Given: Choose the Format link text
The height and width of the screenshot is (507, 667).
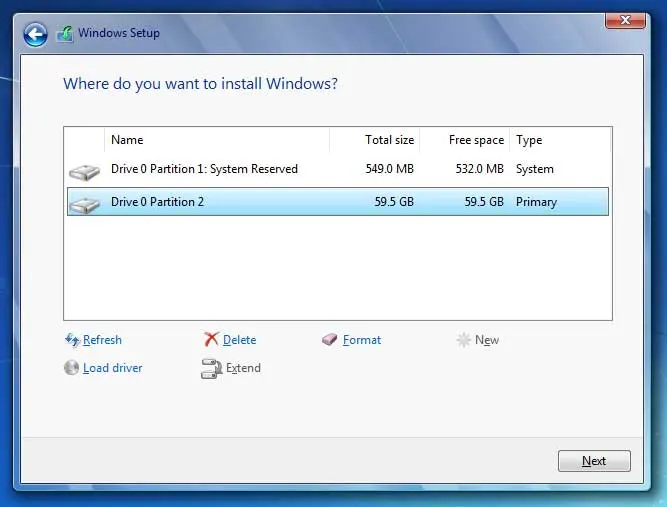Looking at the screenshot, I should [x=361, y=340].
